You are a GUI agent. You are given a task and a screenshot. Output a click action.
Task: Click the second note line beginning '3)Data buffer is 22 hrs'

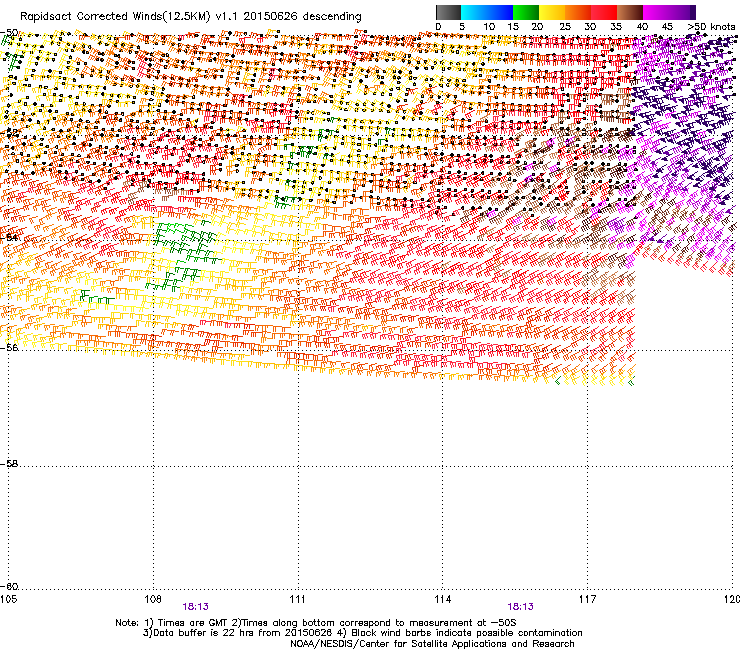pos(362,633)
